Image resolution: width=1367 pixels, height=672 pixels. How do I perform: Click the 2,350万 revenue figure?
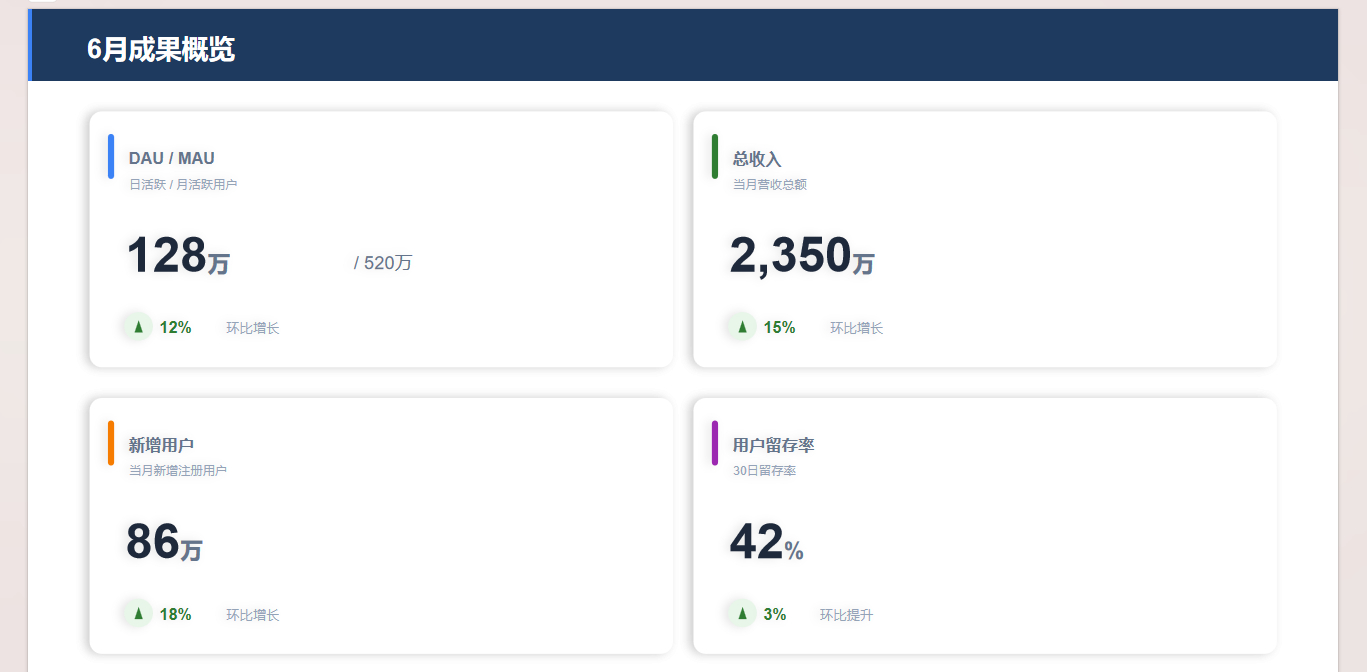click(x=802, y=255)
